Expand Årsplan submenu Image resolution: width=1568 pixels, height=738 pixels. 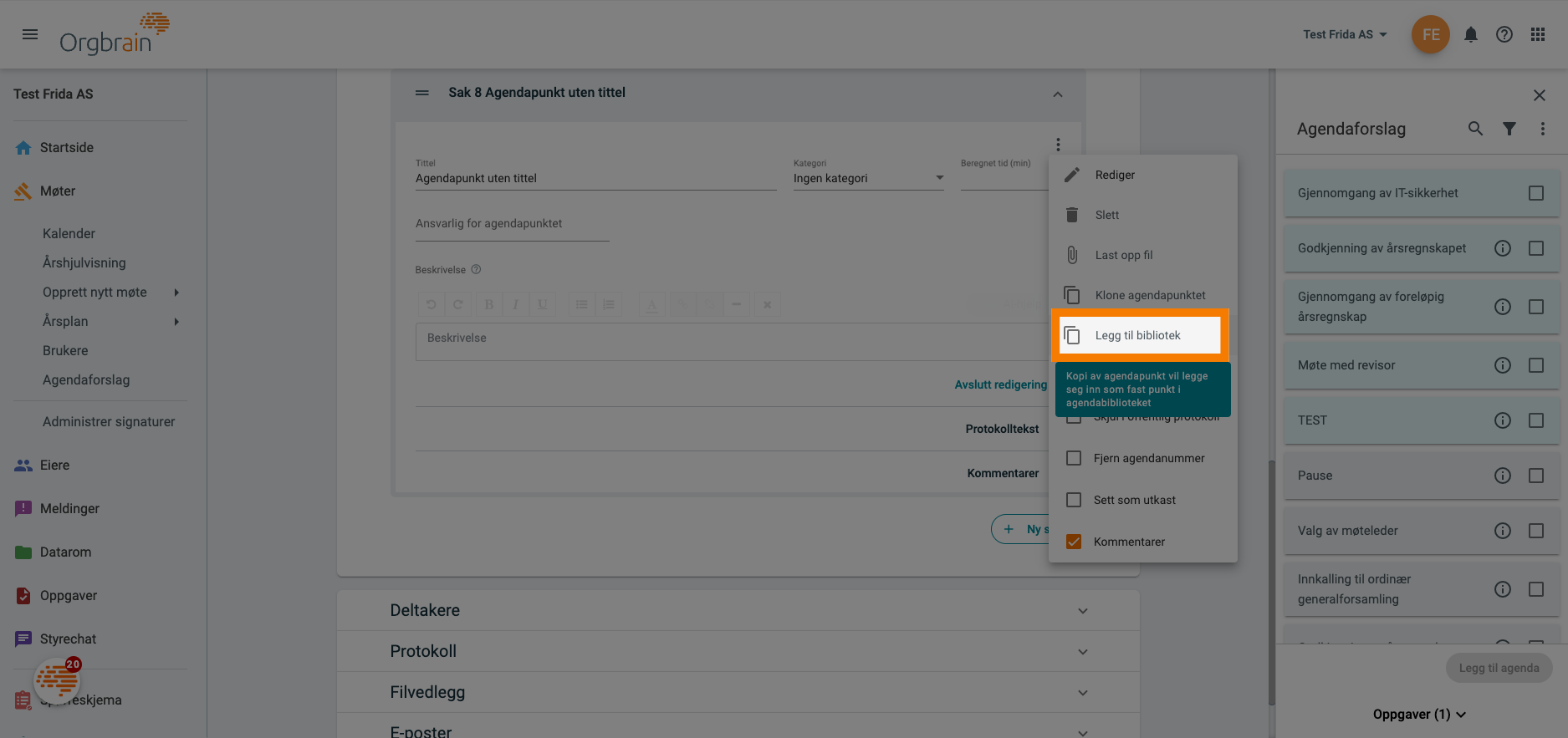(x=176, y=322)
